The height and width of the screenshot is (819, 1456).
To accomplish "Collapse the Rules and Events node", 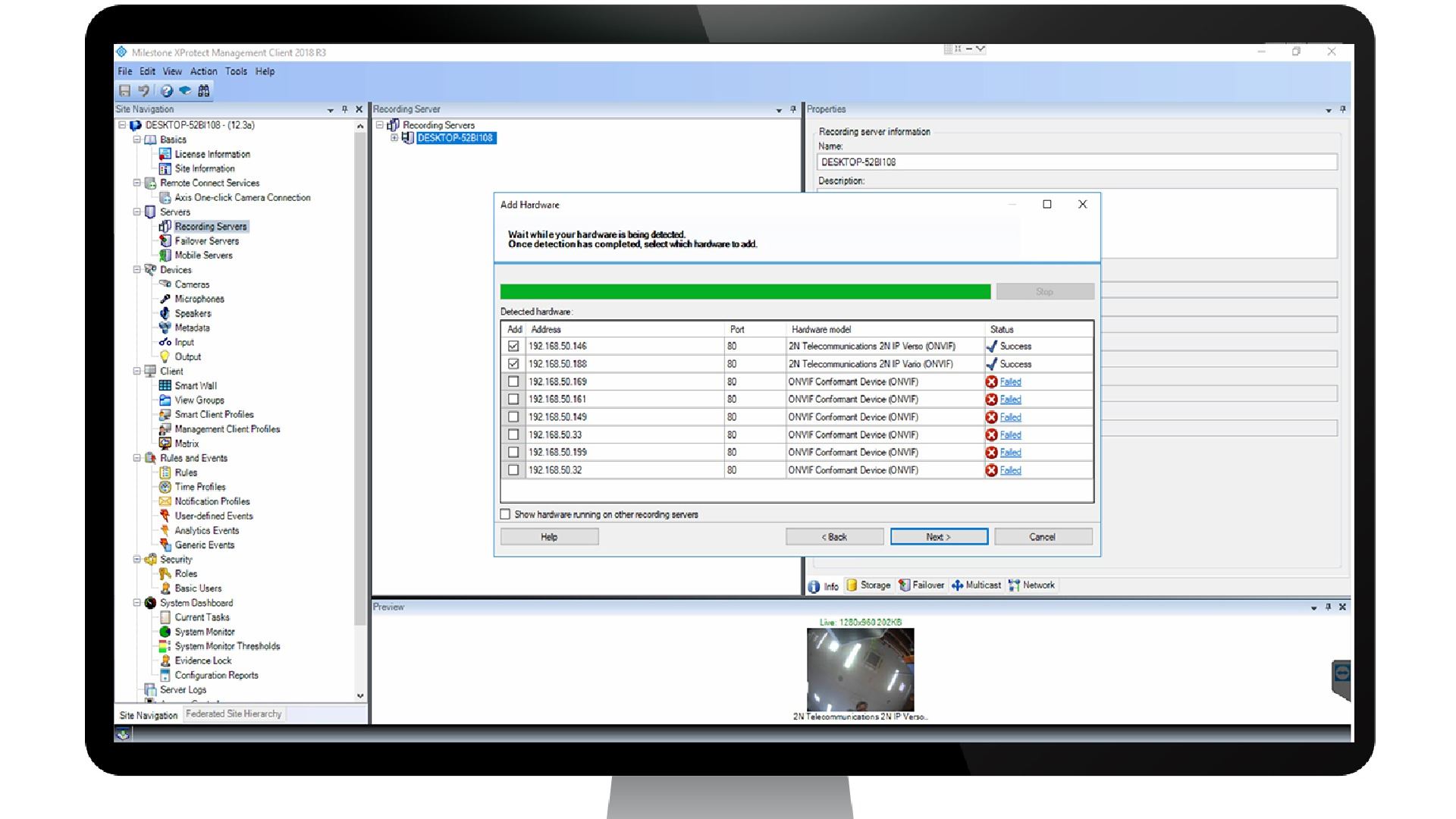I will (x=137, y=458).
